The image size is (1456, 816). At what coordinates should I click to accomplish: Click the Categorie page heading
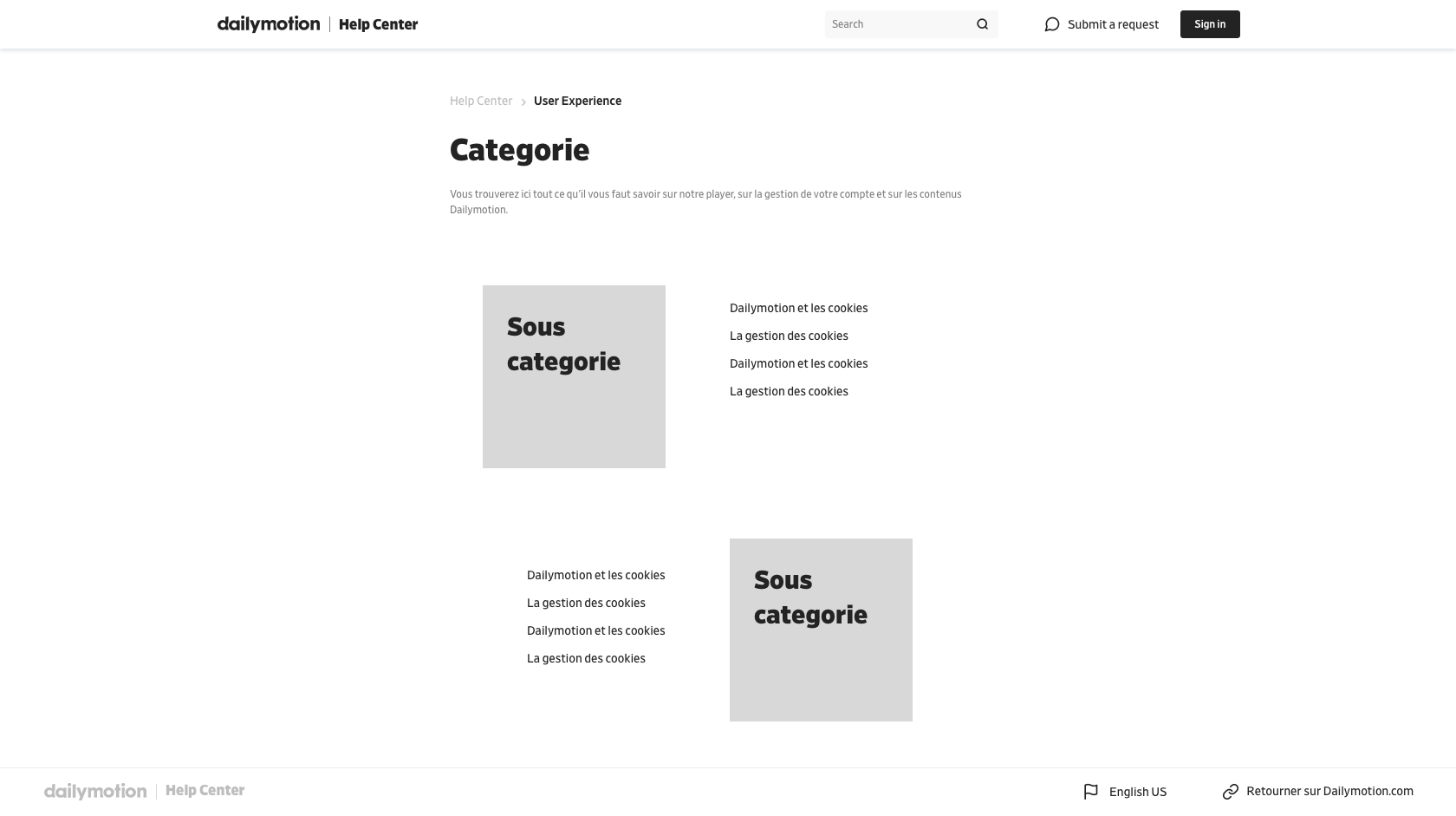point(519,150)
